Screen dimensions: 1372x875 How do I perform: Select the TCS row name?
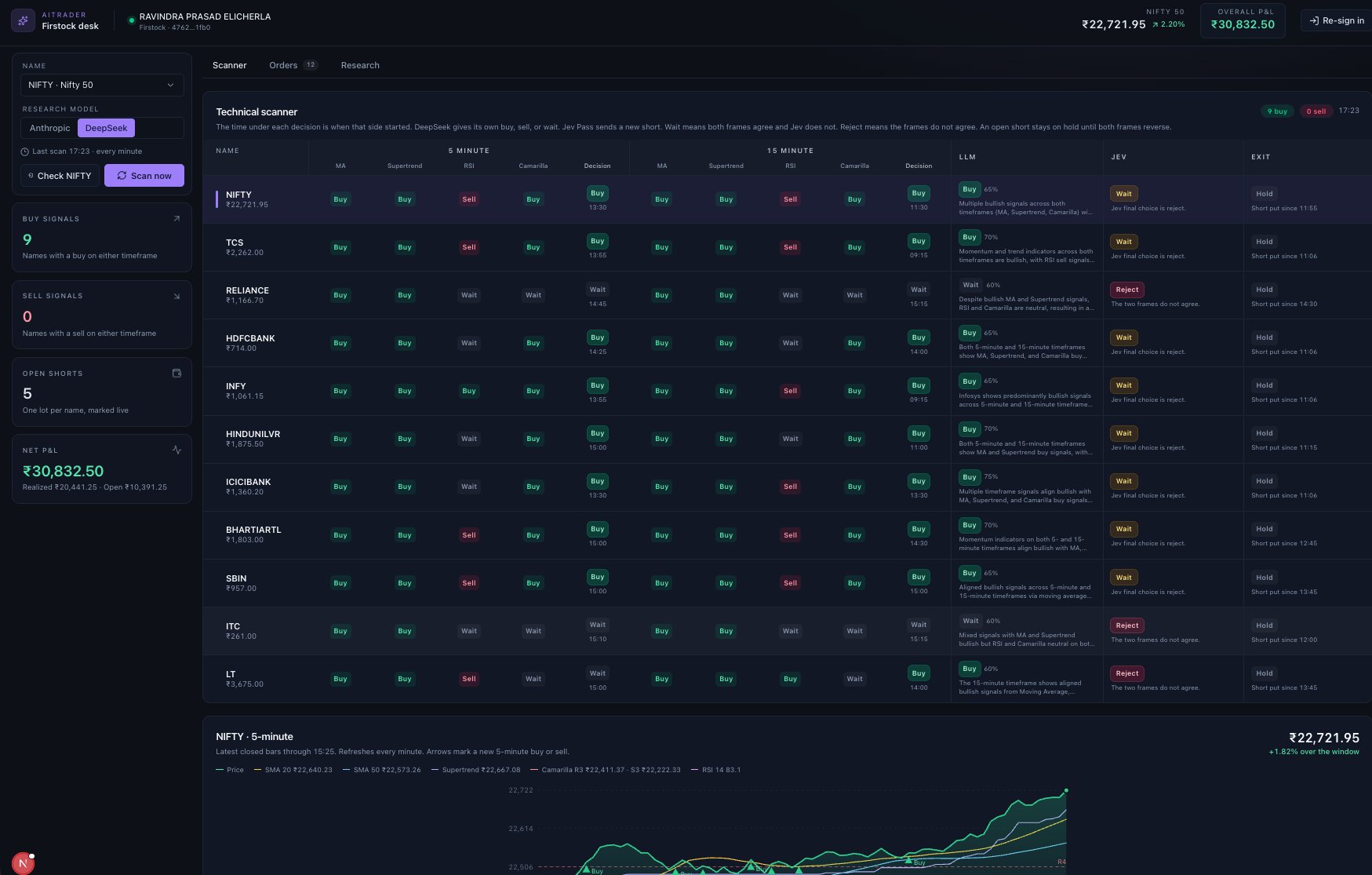(235, 242)
